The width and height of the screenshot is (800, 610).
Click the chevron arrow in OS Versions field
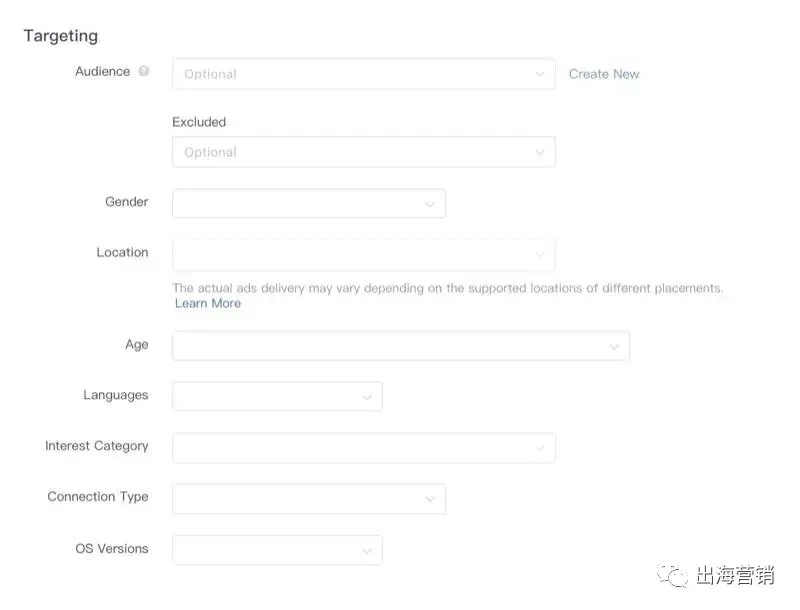367,551
